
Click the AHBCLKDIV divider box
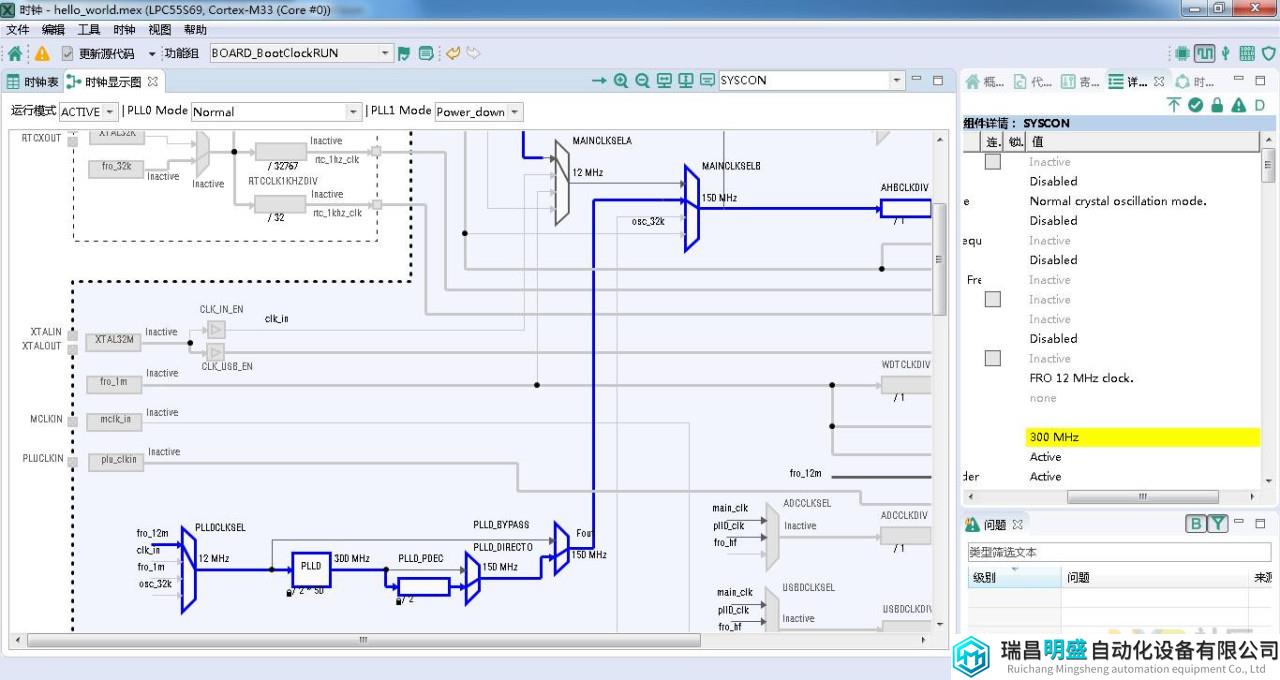(x=906, y=208)
